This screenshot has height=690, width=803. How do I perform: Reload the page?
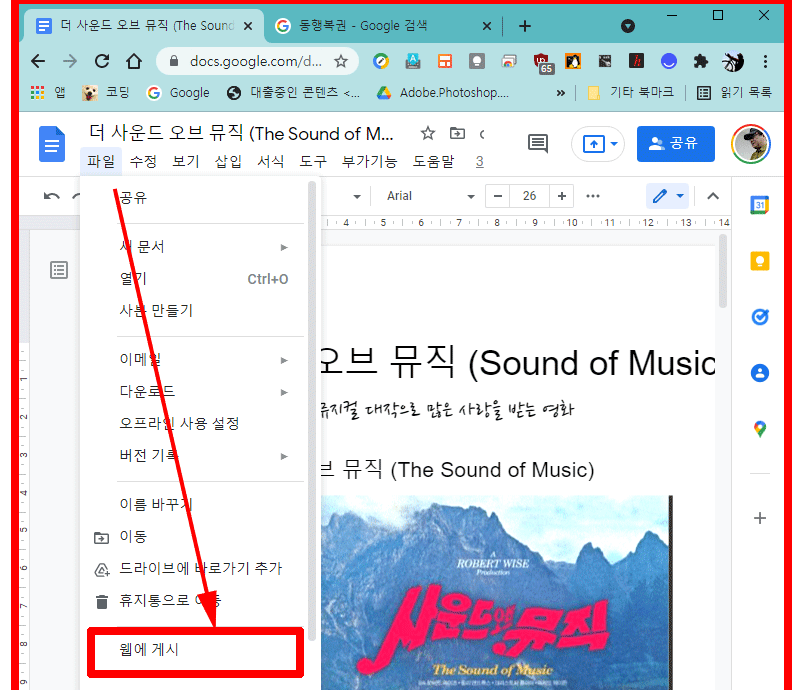pos(102,61)
